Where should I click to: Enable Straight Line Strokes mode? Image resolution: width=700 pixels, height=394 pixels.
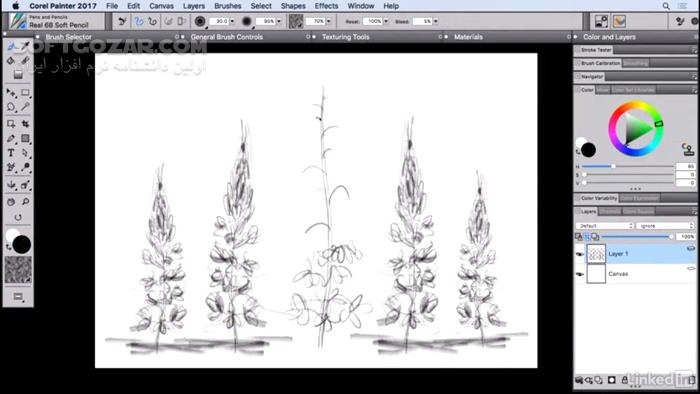click(x=153, y=21)
